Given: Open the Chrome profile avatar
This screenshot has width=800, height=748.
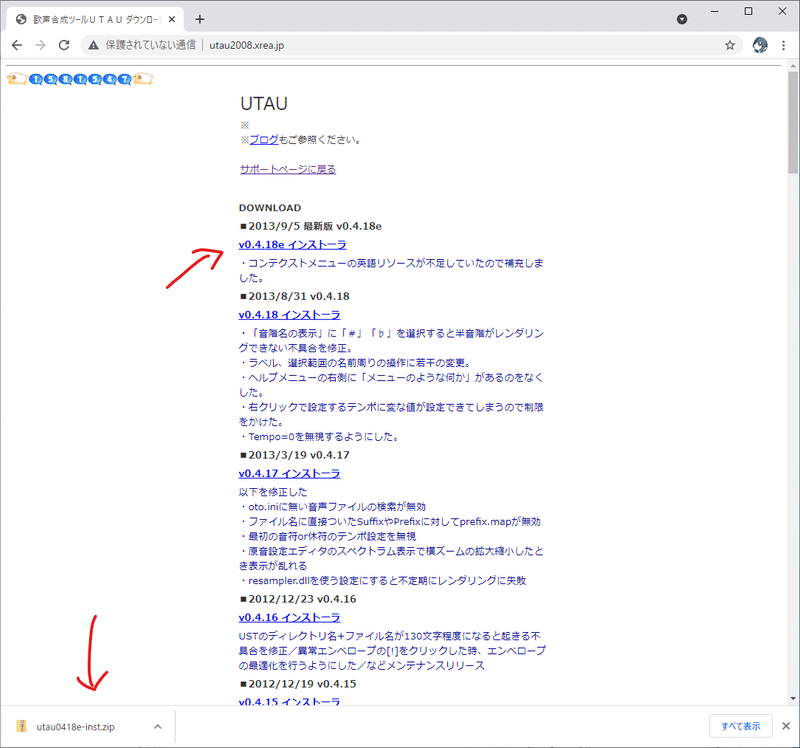Looking at the screenshot, I should pyautogui.click(x=760, y=45).
